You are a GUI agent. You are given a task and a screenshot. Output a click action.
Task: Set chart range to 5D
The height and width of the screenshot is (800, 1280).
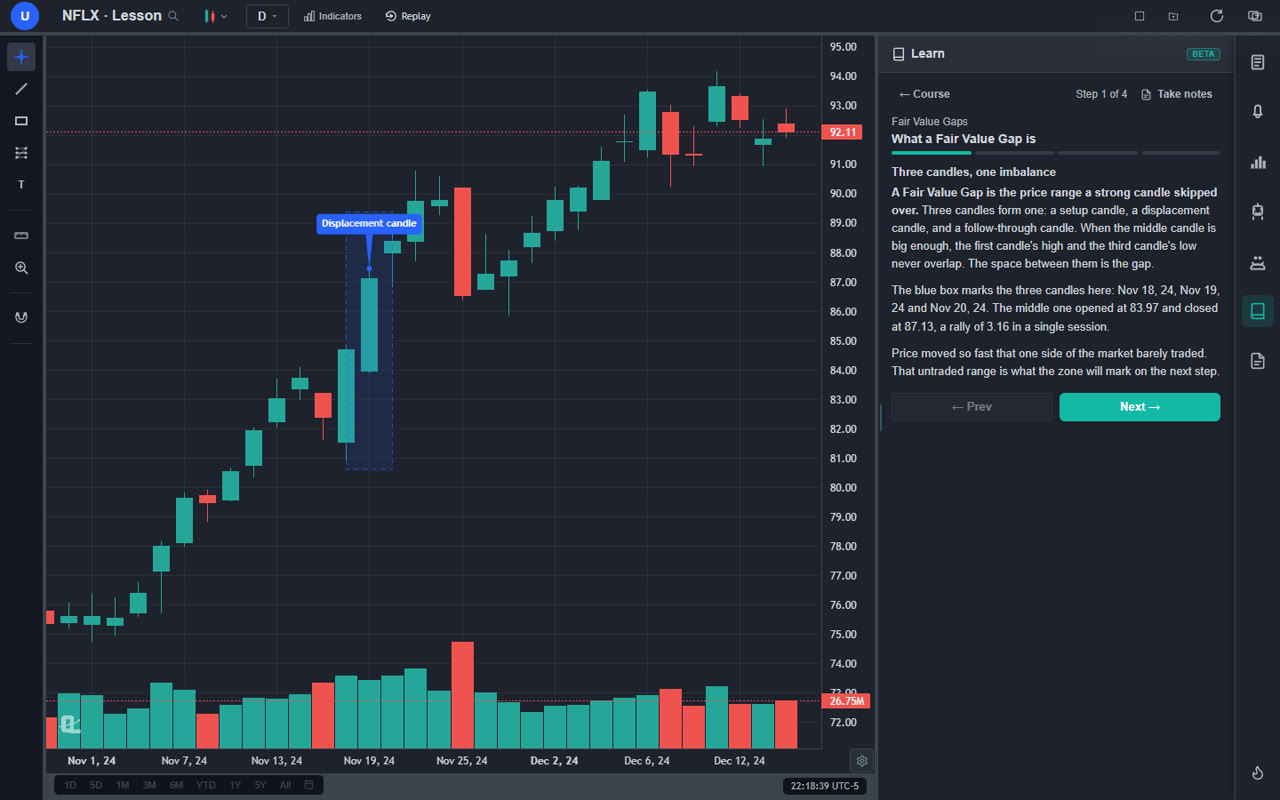[x=96, y=785]
